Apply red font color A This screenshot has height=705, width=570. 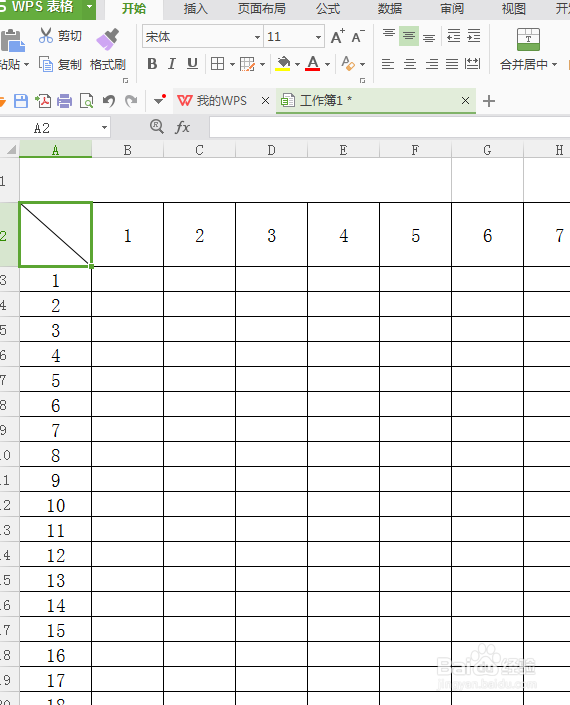(x=313, y=64)
